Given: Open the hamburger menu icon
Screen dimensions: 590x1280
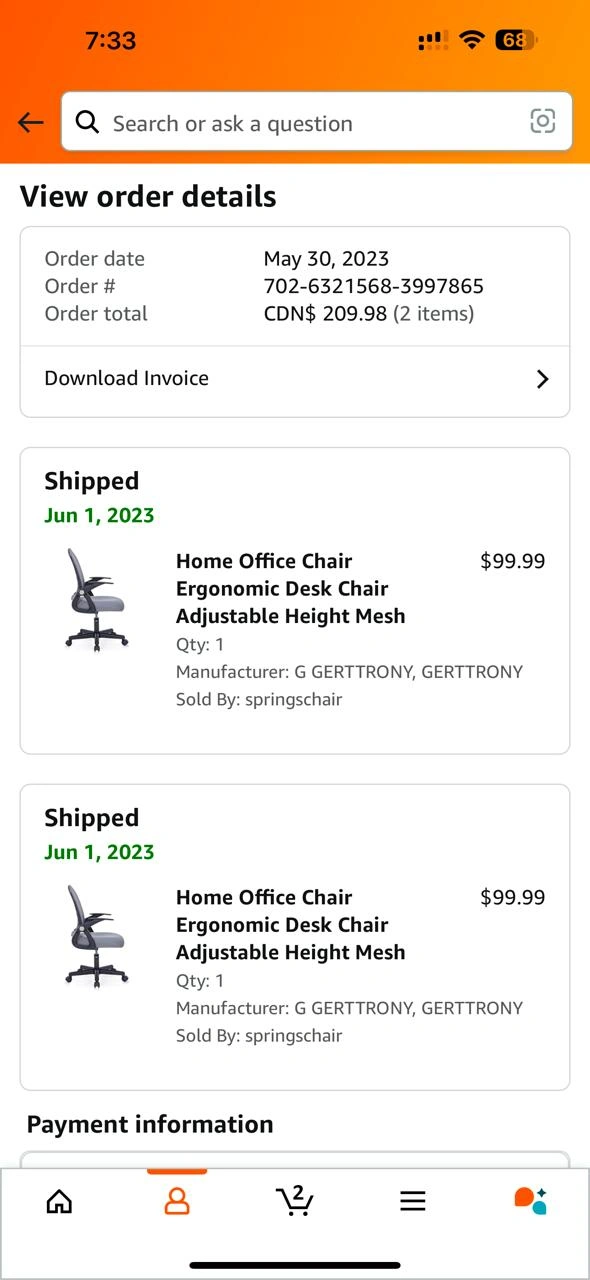Looking at the screenshot, I should pyautogui.click(x=413, y=1201).
